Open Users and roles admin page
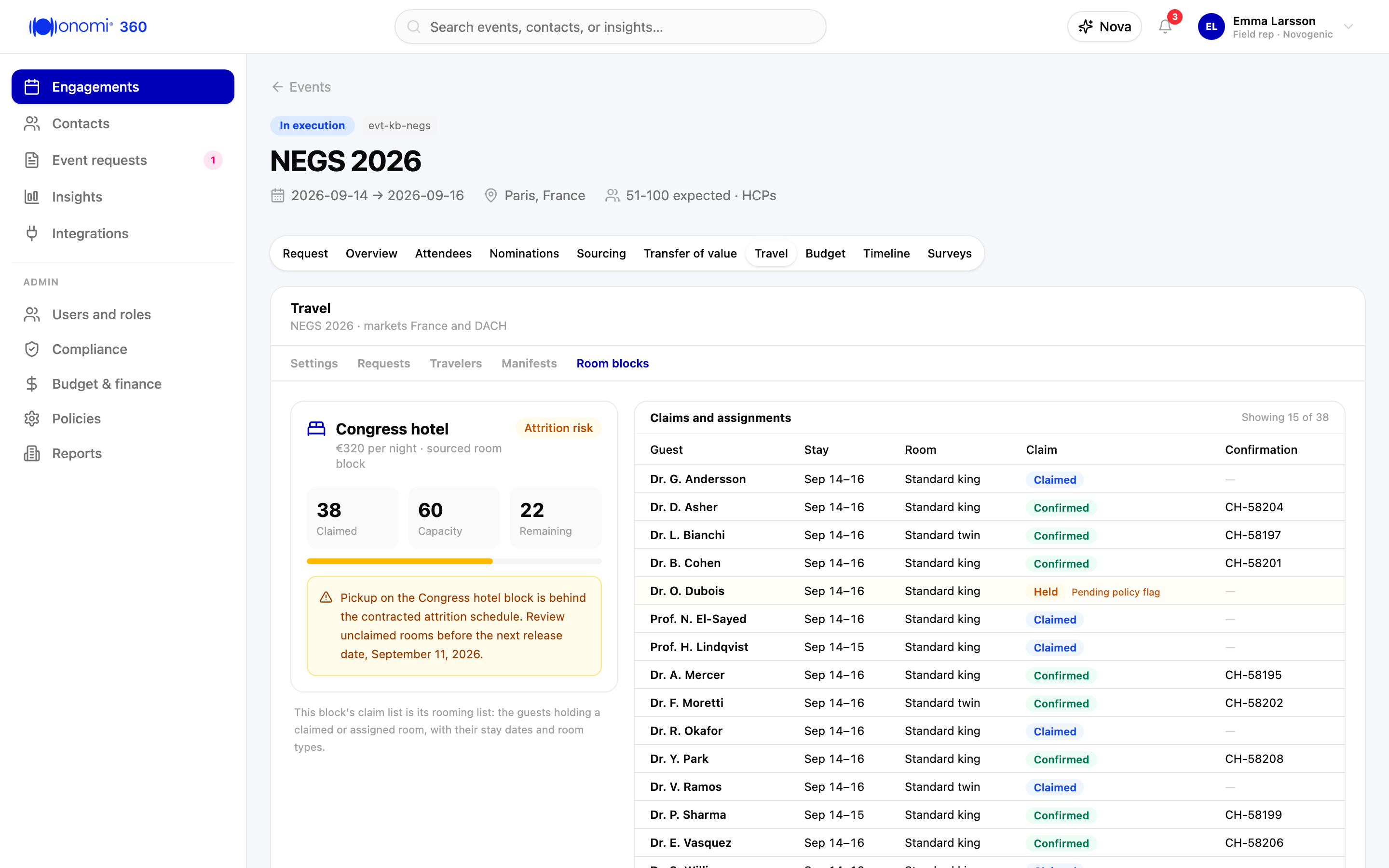1389x868 pixels. [123, 314]
